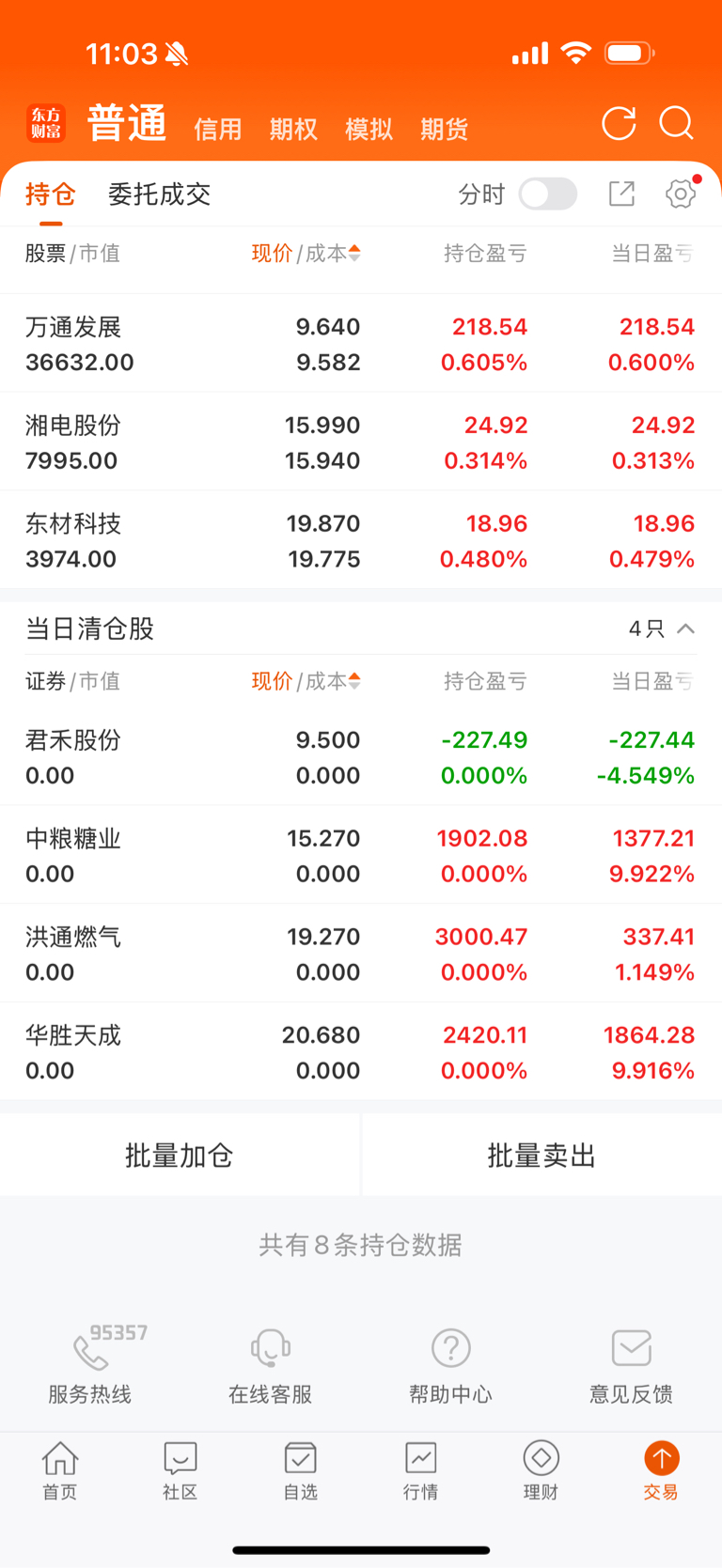
Task: Open the search magnifier icon
Action: 677,123
